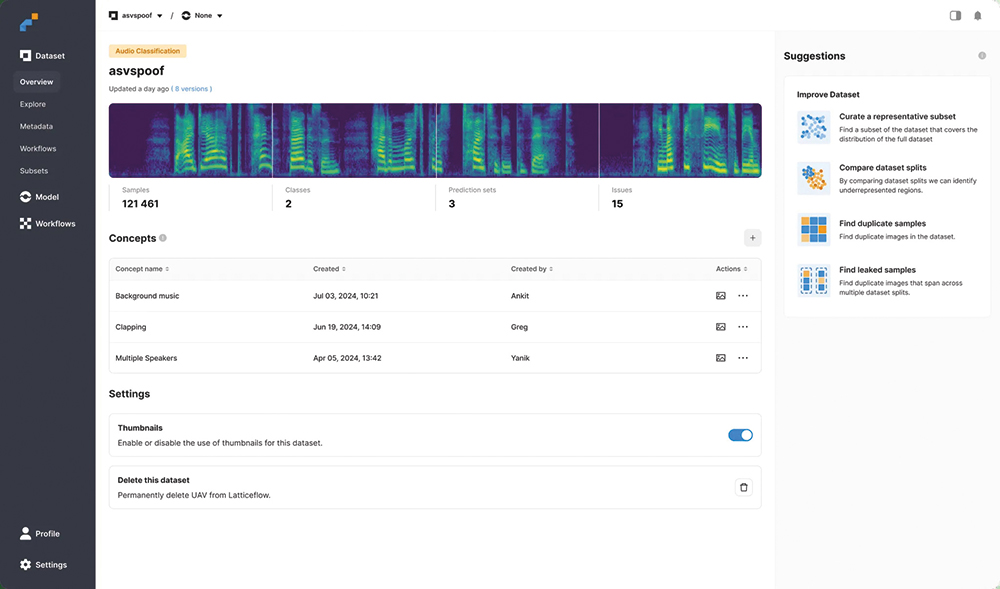Viewport: 1000px width, 589px height.
Task: Click Find leaked samples icon
Action: tap(814, 280)
